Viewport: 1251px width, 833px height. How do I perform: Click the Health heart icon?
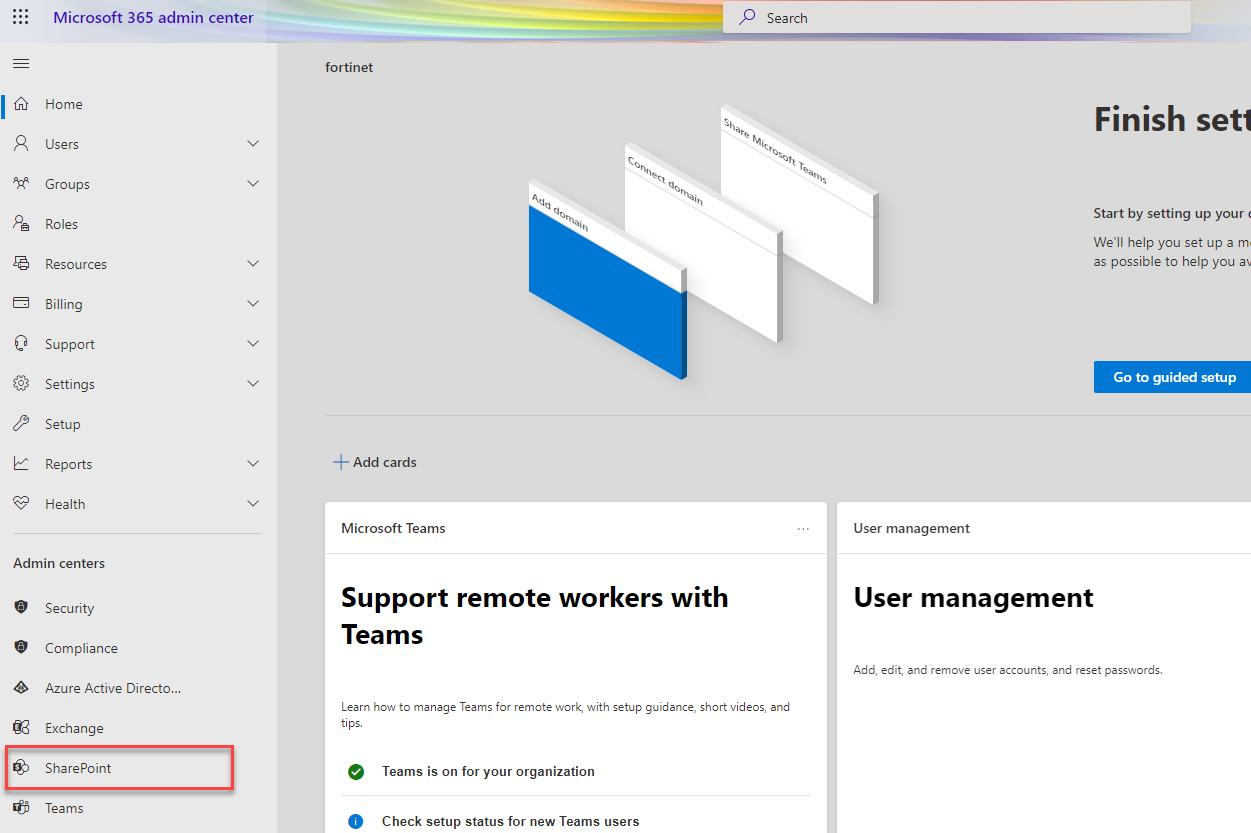point(21,504)
